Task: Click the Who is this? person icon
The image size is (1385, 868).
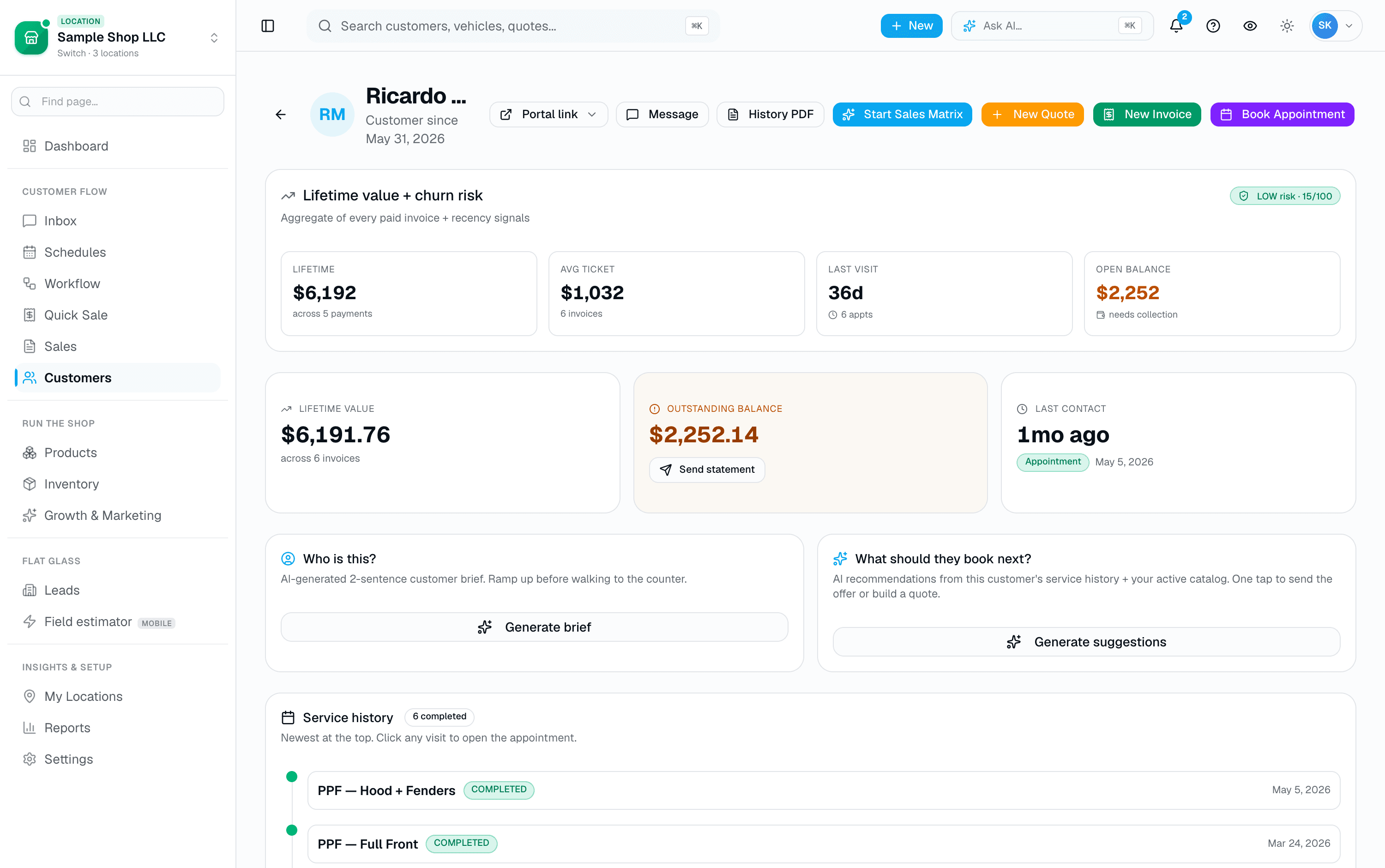Action: (x=288, y=559)
